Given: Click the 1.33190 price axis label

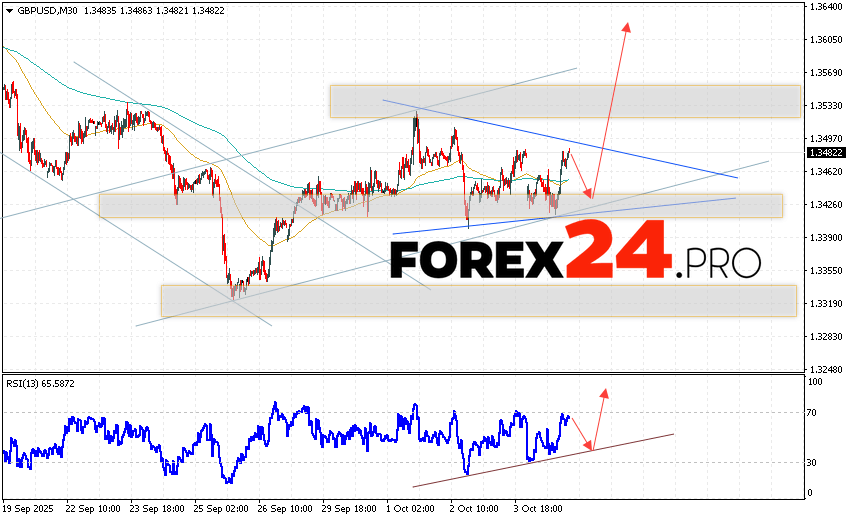Looking at the screenshot, I should [825, 303].
